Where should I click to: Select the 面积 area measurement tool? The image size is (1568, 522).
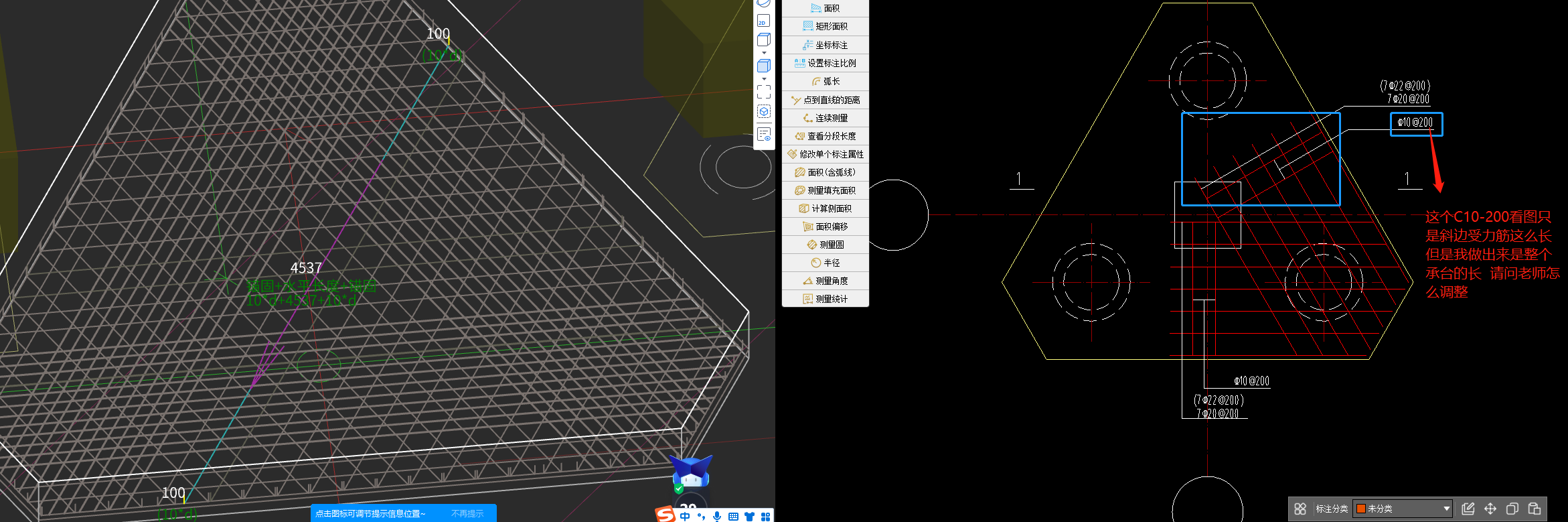click(825, 8)
